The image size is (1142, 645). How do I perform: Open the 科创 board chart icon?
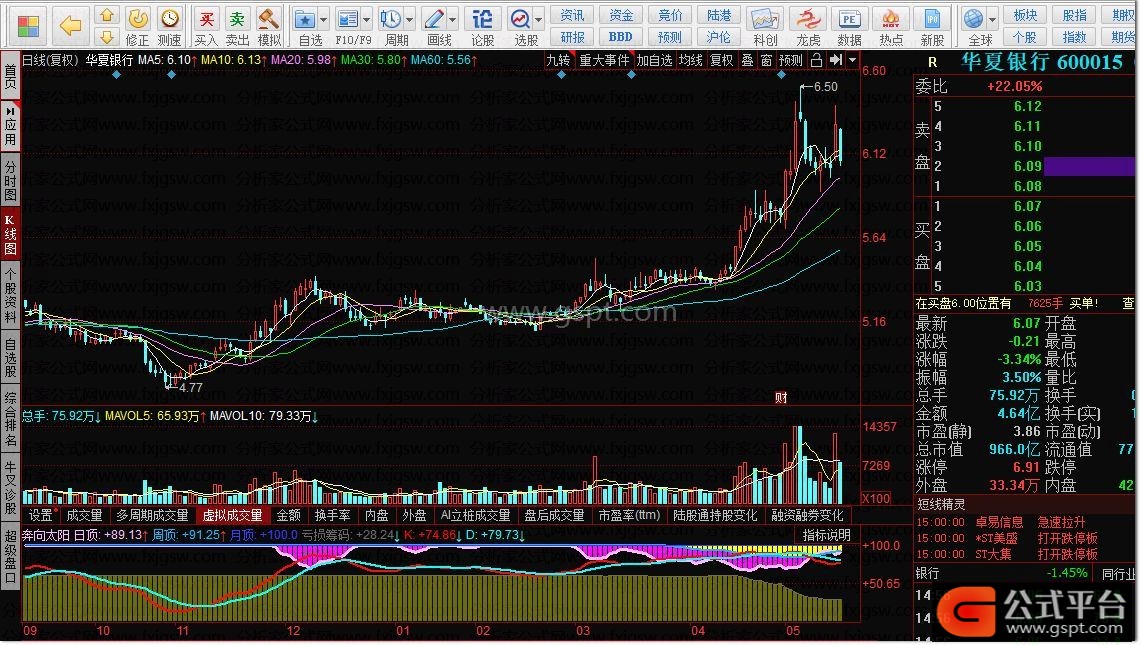(765, 26)
